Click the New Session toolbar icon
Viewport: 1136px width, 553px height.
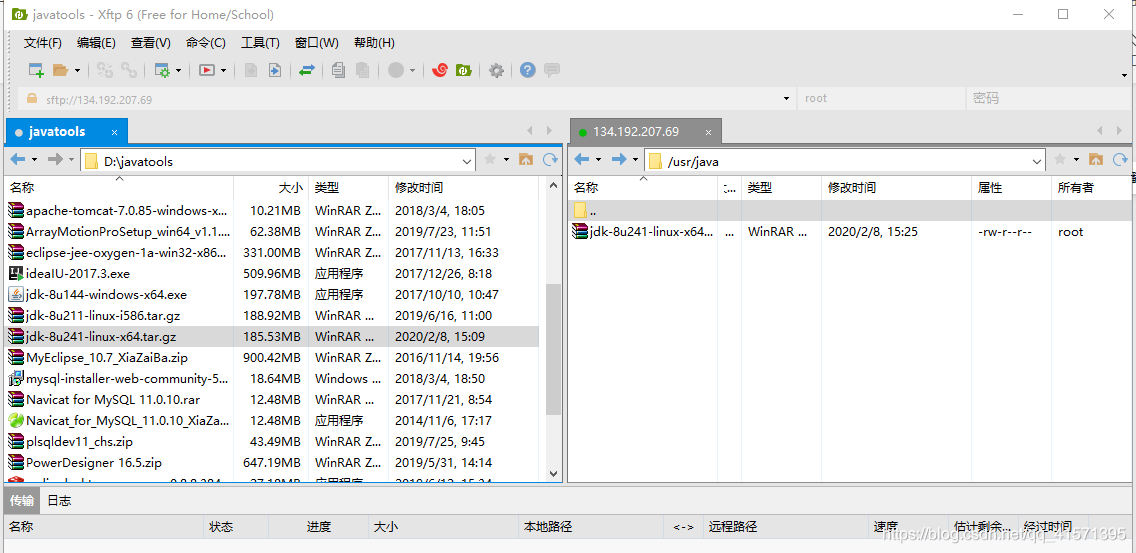36,70
